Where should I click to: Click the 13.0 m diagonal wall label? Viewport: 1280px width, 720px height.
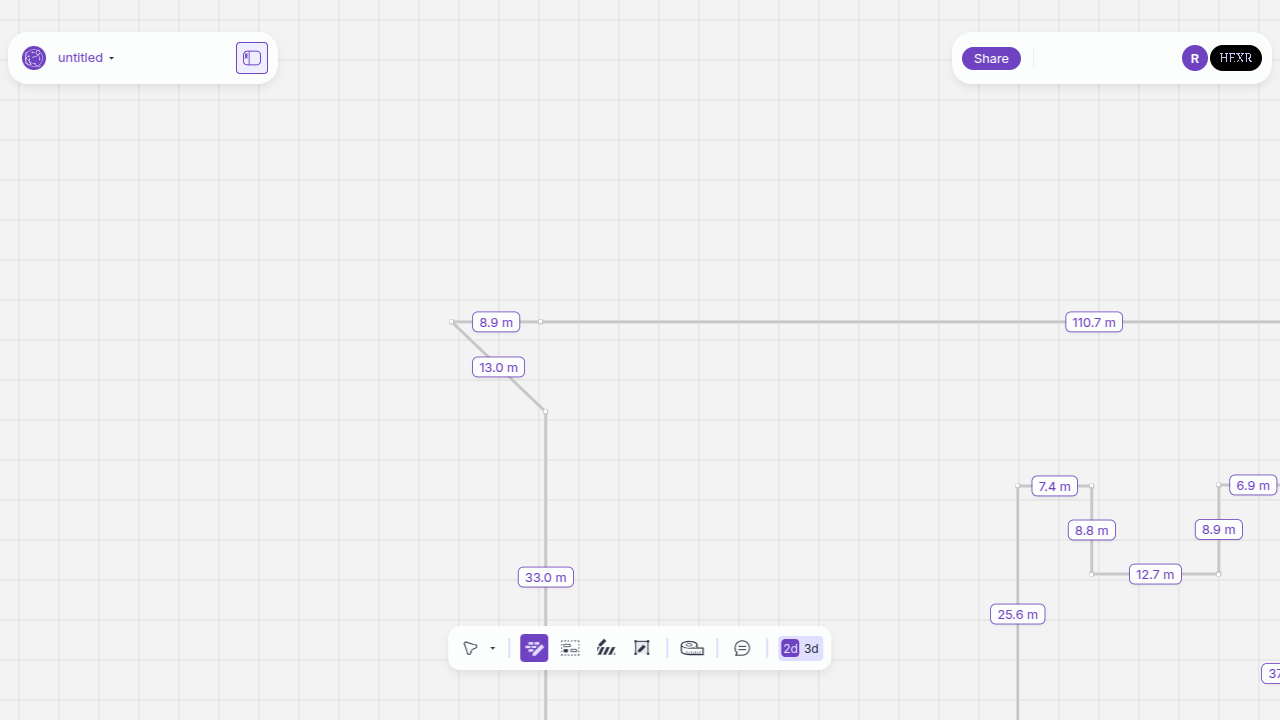(x=498, y=367)
